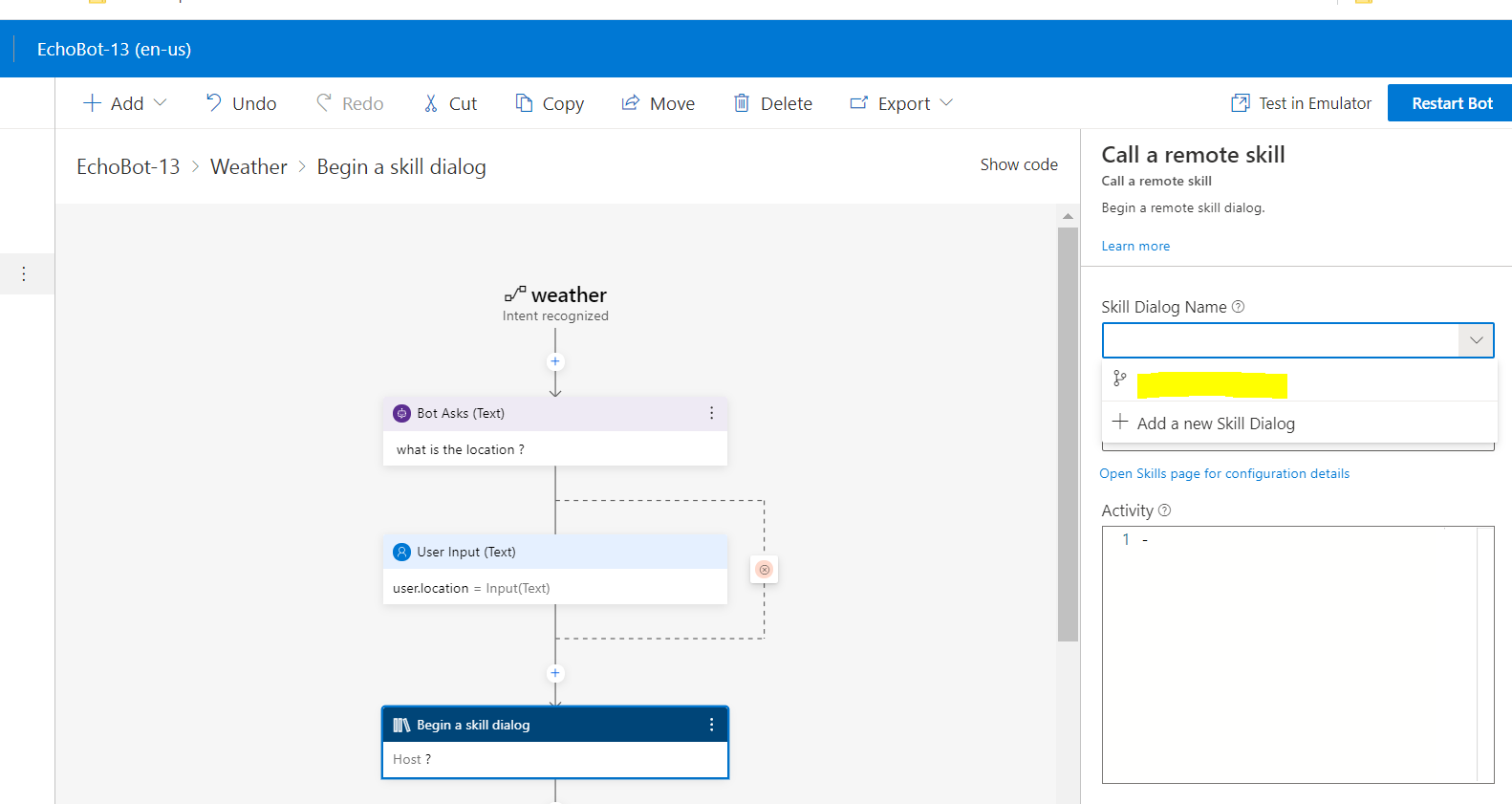Select 'what is the location ?' prompt text
This screenshot has width=1512, height=804.
[x=461, y=449]
